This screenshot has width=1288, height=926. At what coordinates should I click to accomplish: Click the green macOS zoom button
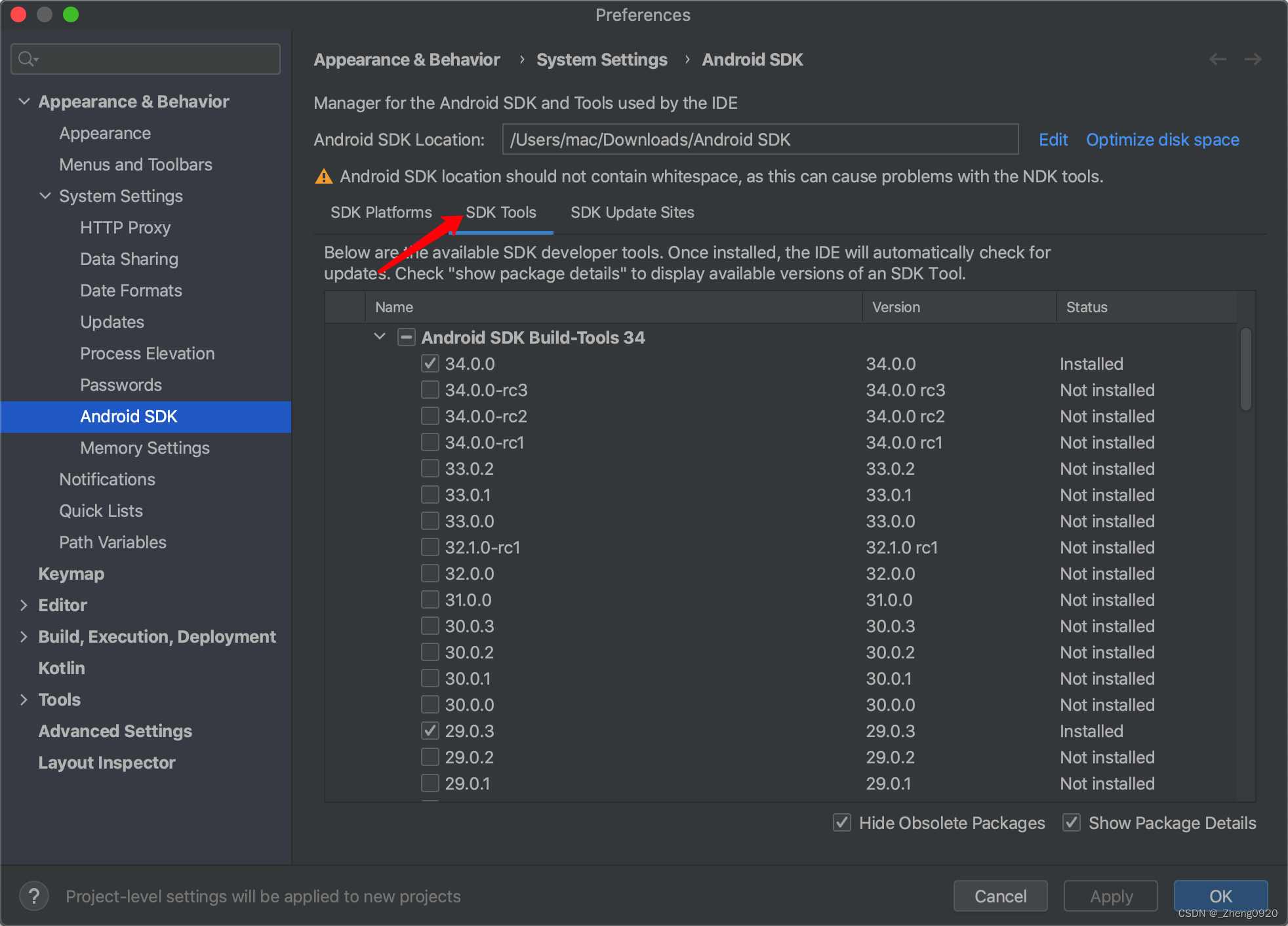click(x=71, y=14)
